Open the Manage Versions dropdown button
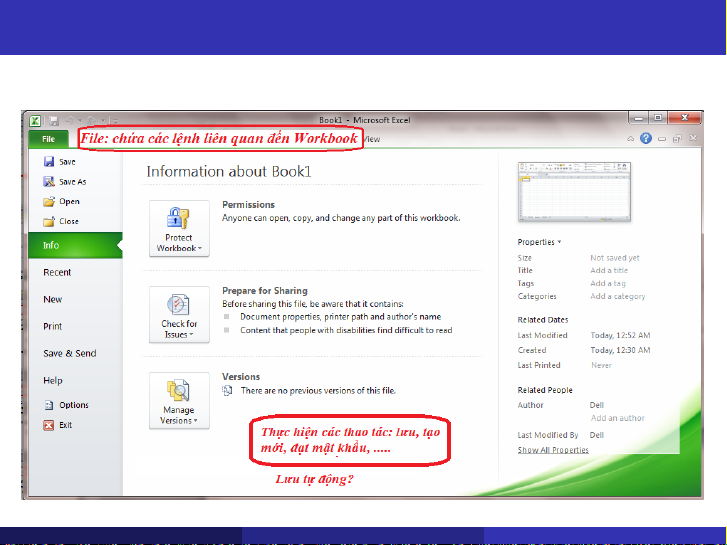Image resolution: width=727 pixels, height=545 pixels. [x=179, y=400]
